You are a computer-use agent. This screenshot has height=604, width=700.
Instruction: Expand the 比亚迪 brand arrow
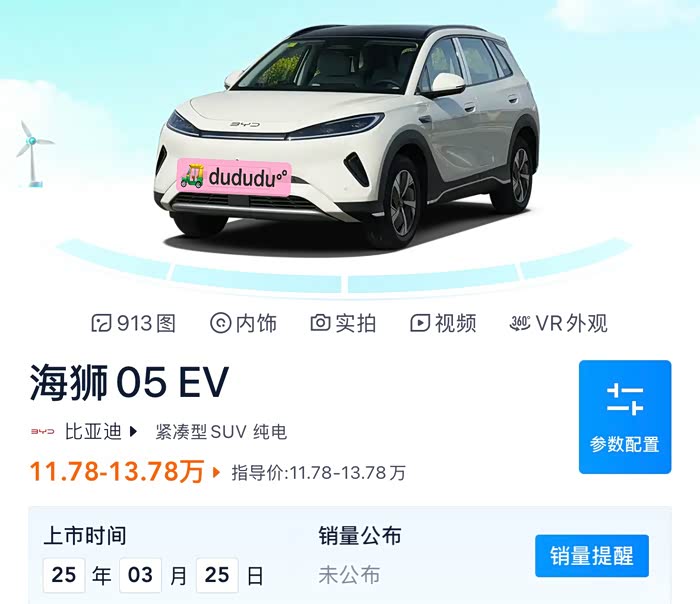[133, 432]
